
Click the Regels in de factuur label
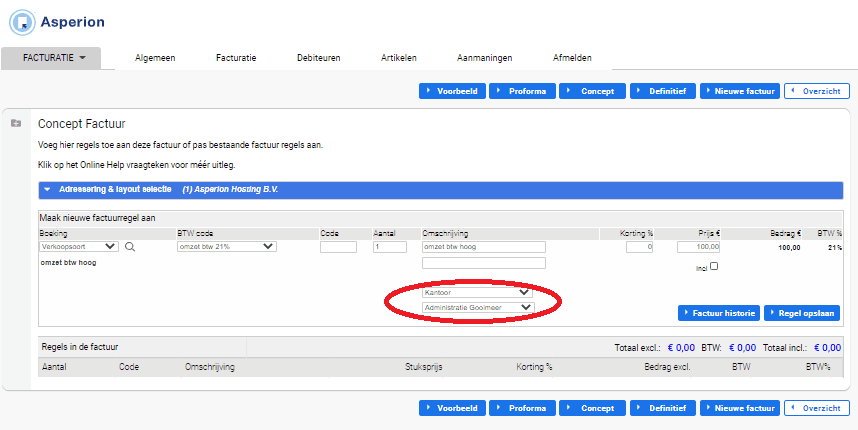pyautogui.click(x=80, y=347)
